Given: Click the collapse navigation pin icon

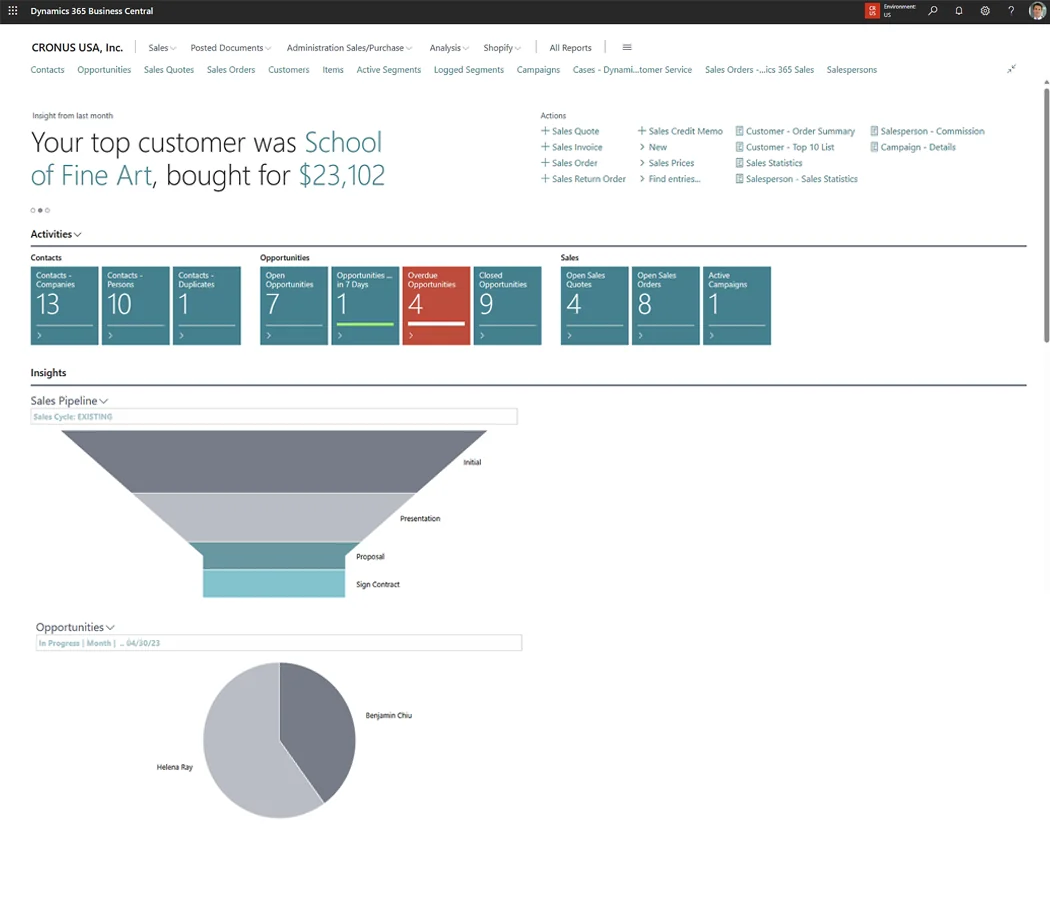Looking at the screenshot, I should 1011,68.
